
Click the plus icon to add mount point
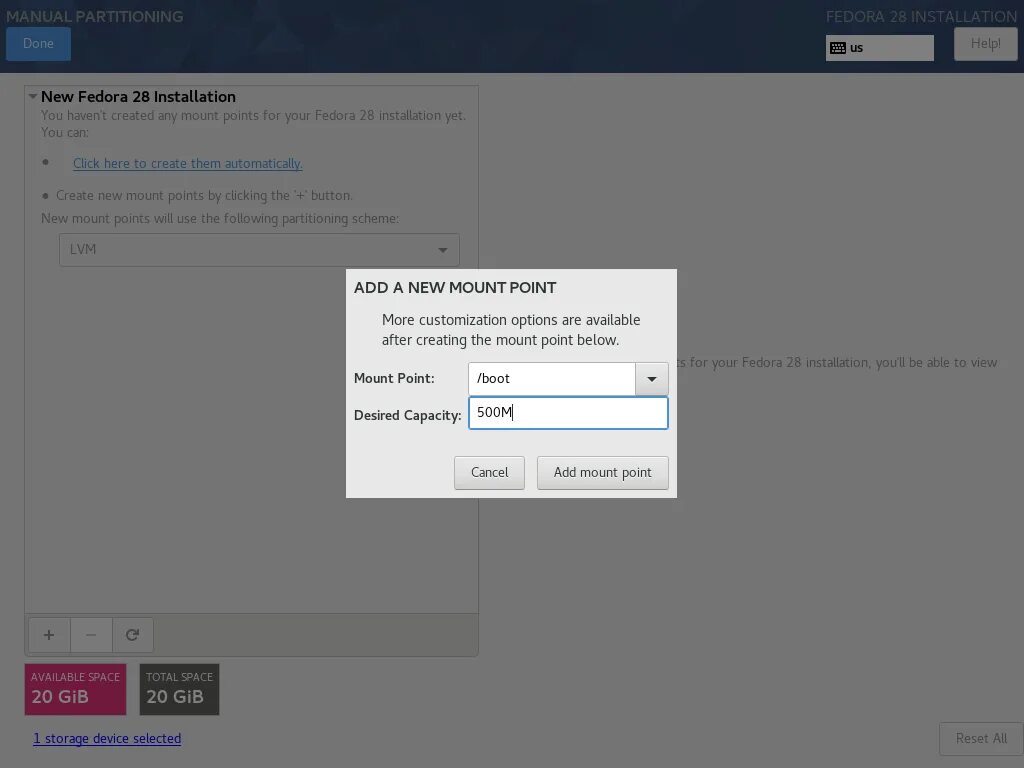pos(49,635)
